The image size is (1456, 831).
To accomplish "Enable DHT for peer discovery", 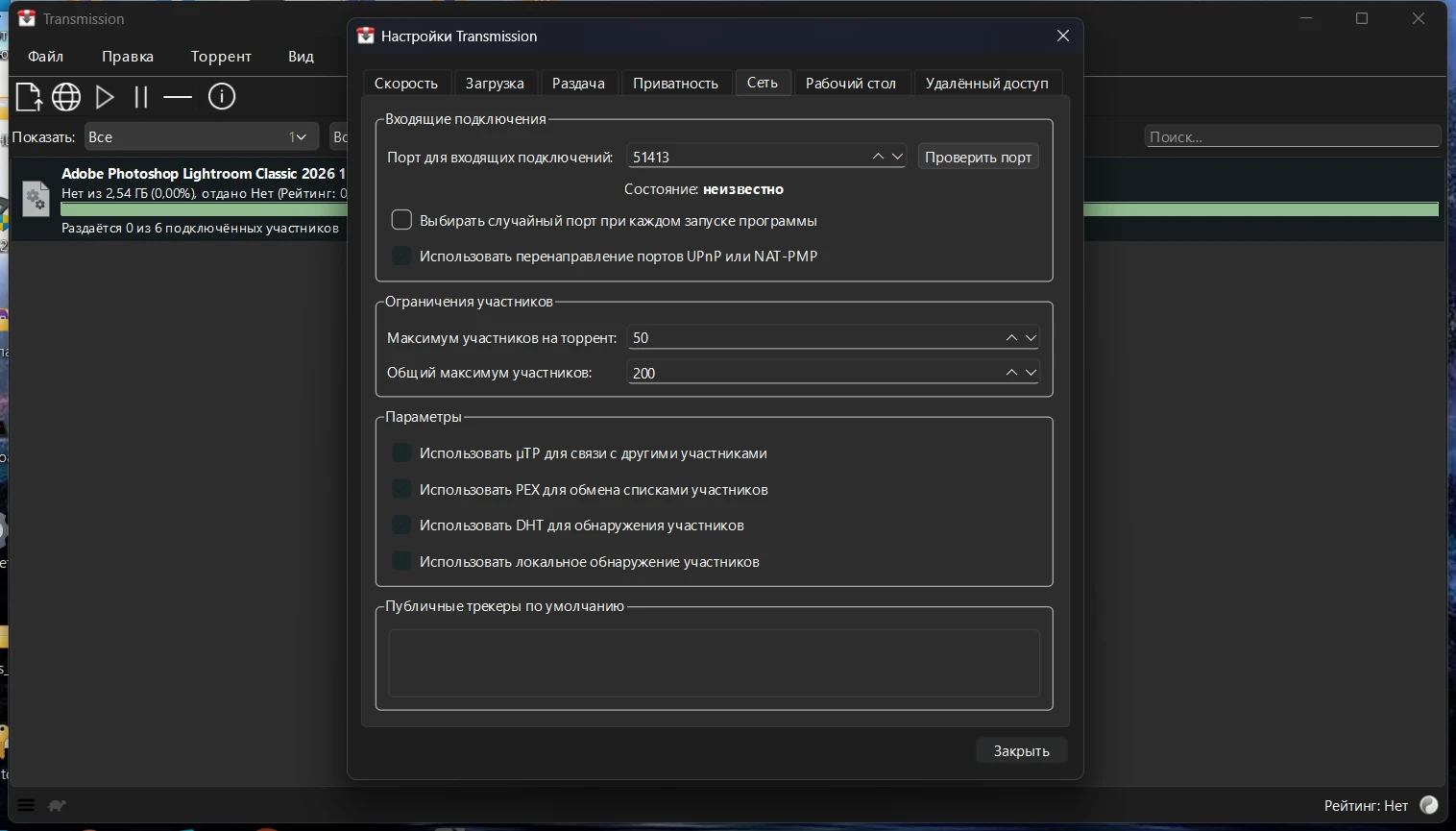I will pyautogui.click(x=401, y=525).
